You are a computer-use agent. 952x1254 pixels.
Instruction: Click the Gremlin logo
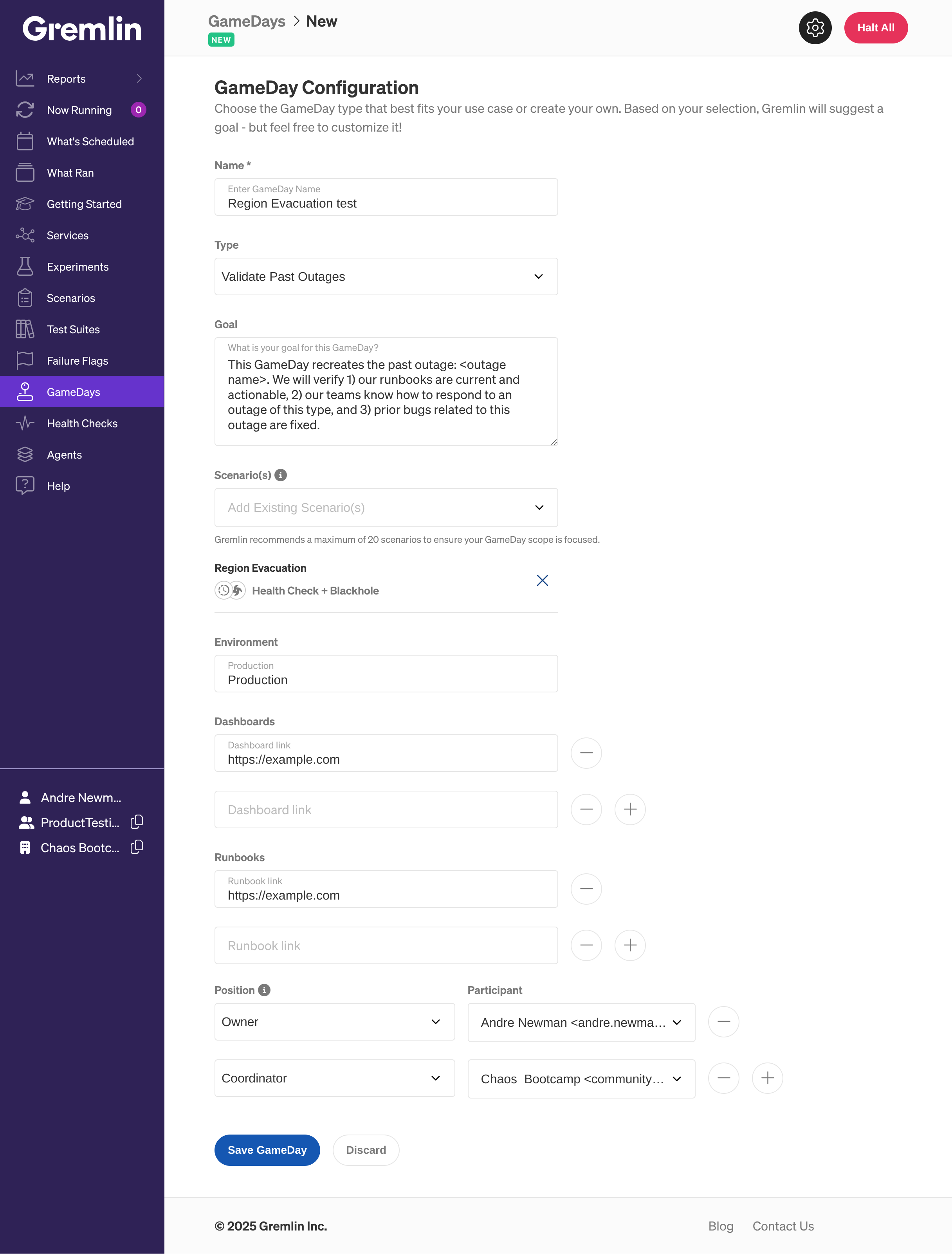82,29
